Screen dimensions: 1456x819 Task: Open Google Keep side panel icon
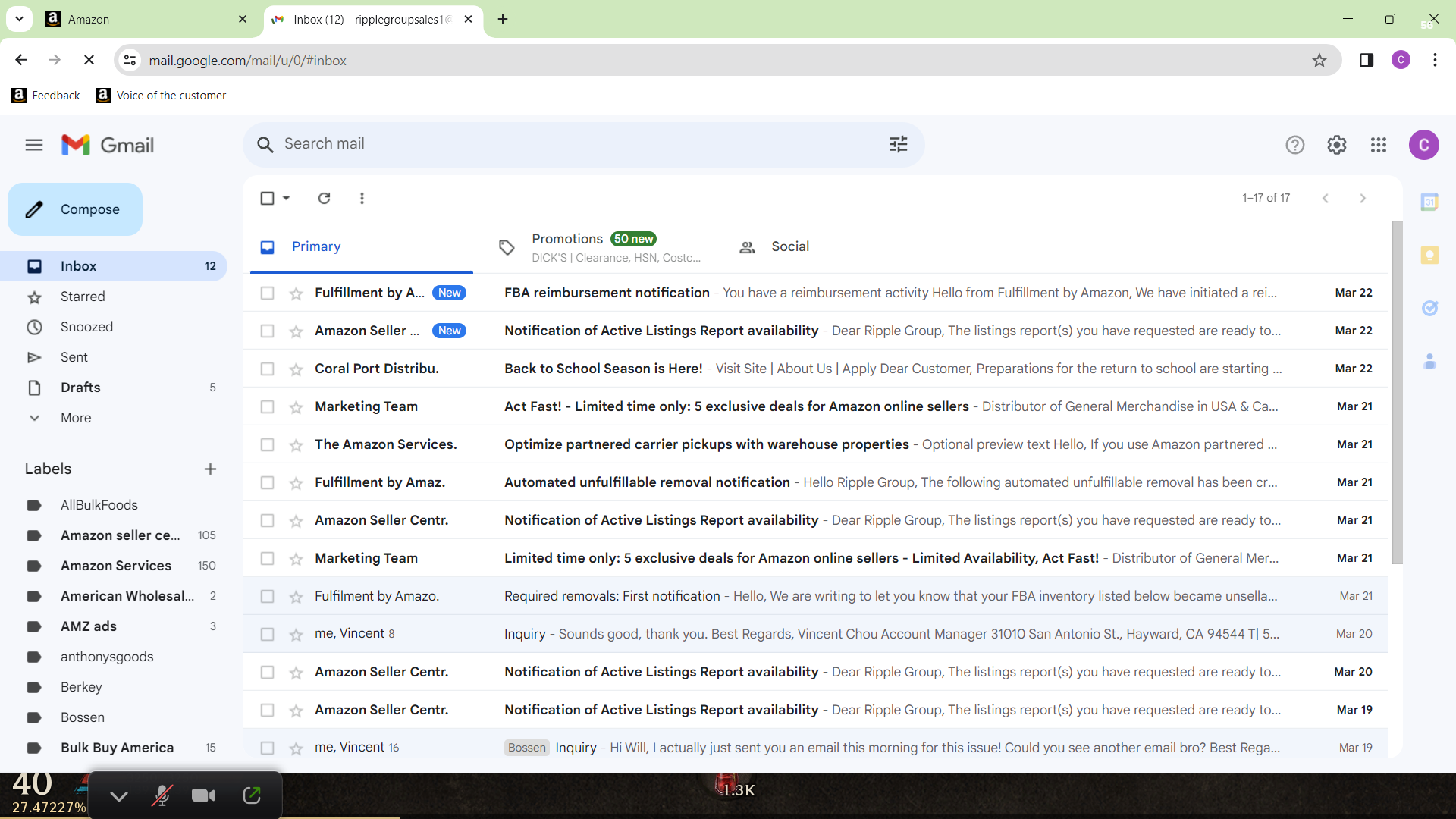click(x=1429, y=255)
